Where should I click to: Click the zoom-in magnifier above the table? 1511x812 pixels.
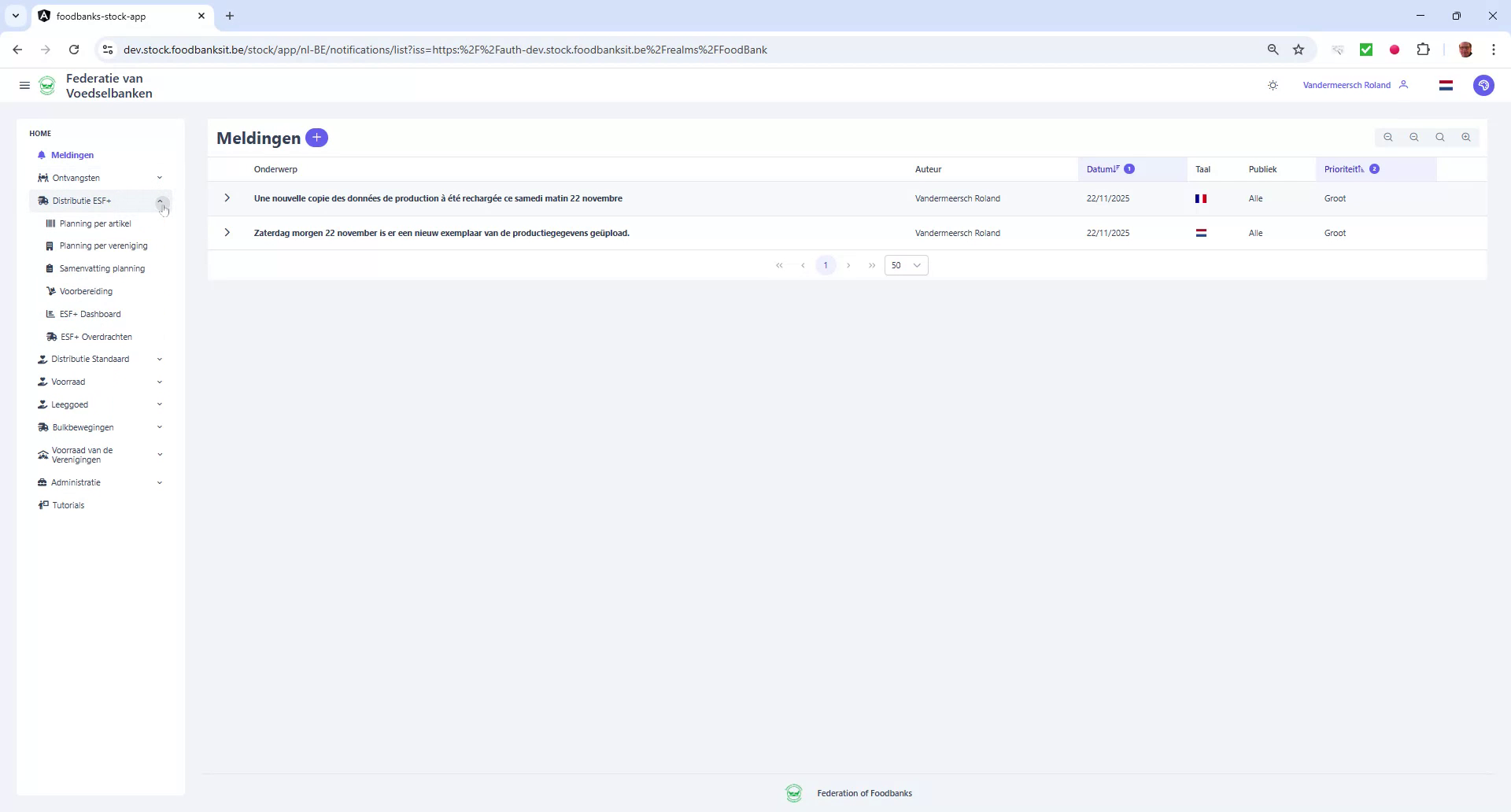(1466, 137)
